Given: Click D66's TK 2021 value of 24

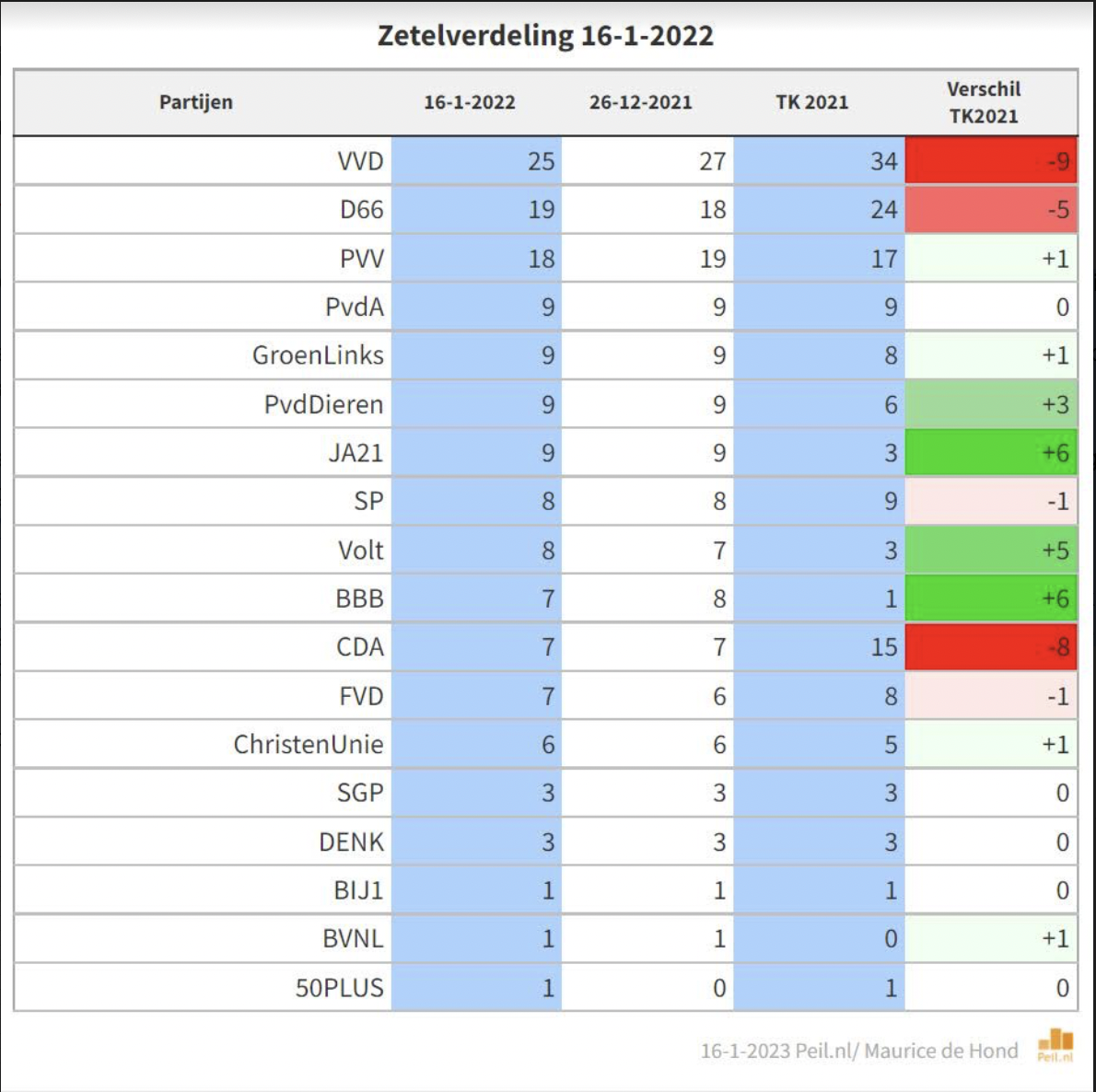Looking at the screenshot, I should [883, 210].
